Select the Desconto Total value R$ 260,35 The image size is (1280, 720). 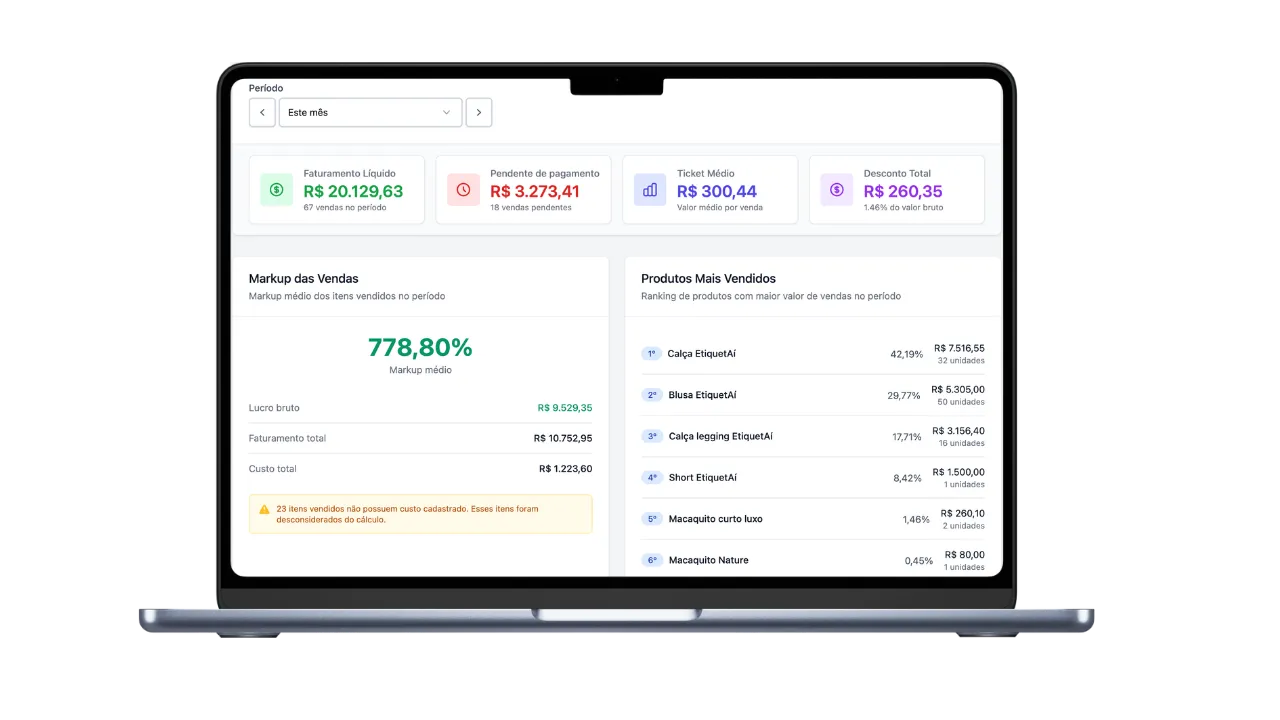903,191
